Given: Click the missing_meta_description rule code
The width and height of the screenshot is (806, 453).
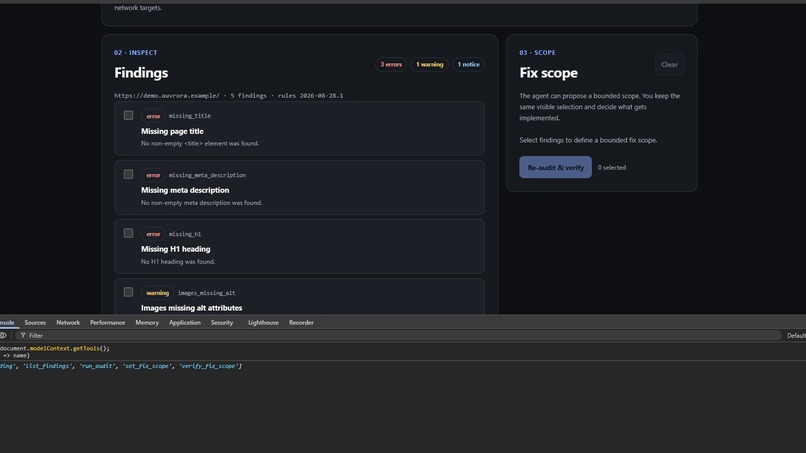Looking at the screenshot, I should coord(207,175).
